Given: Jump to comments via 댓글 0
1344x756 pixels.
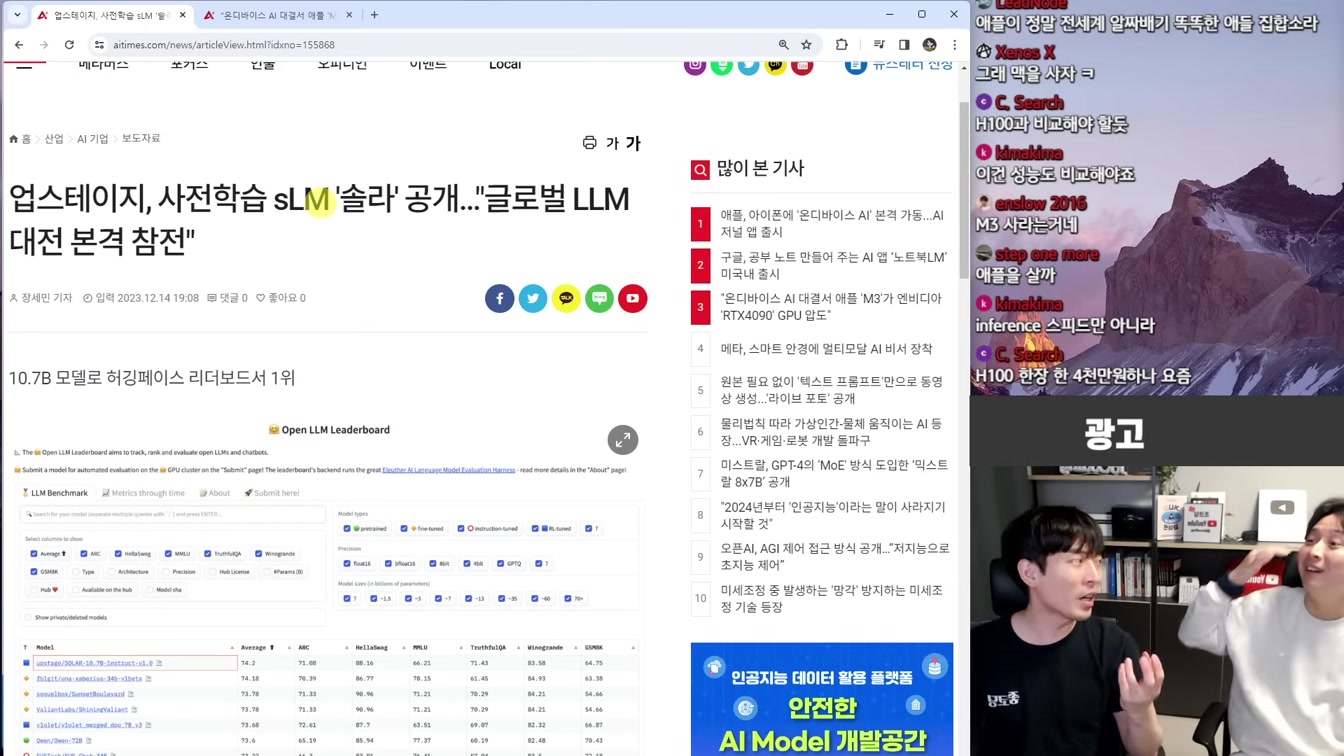Looking at the screenshot, I should [x=227, y=298].
